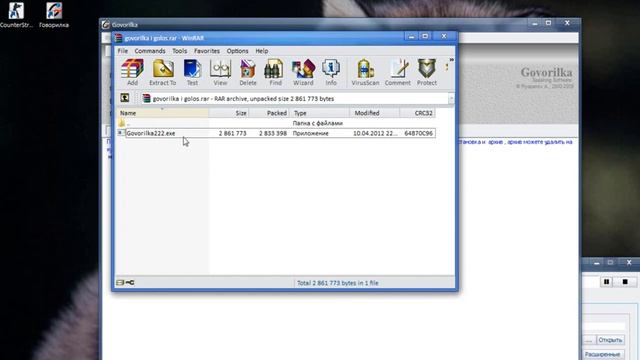
Task: Open the Favorites menu
Action: coord(207,51)
